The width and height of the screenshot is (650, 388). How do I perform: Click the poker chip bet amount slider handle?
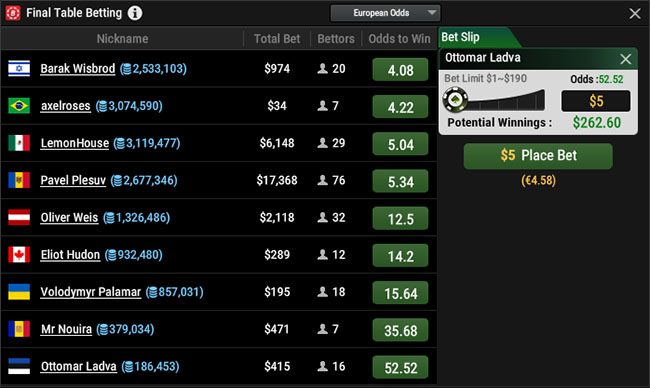455,99
